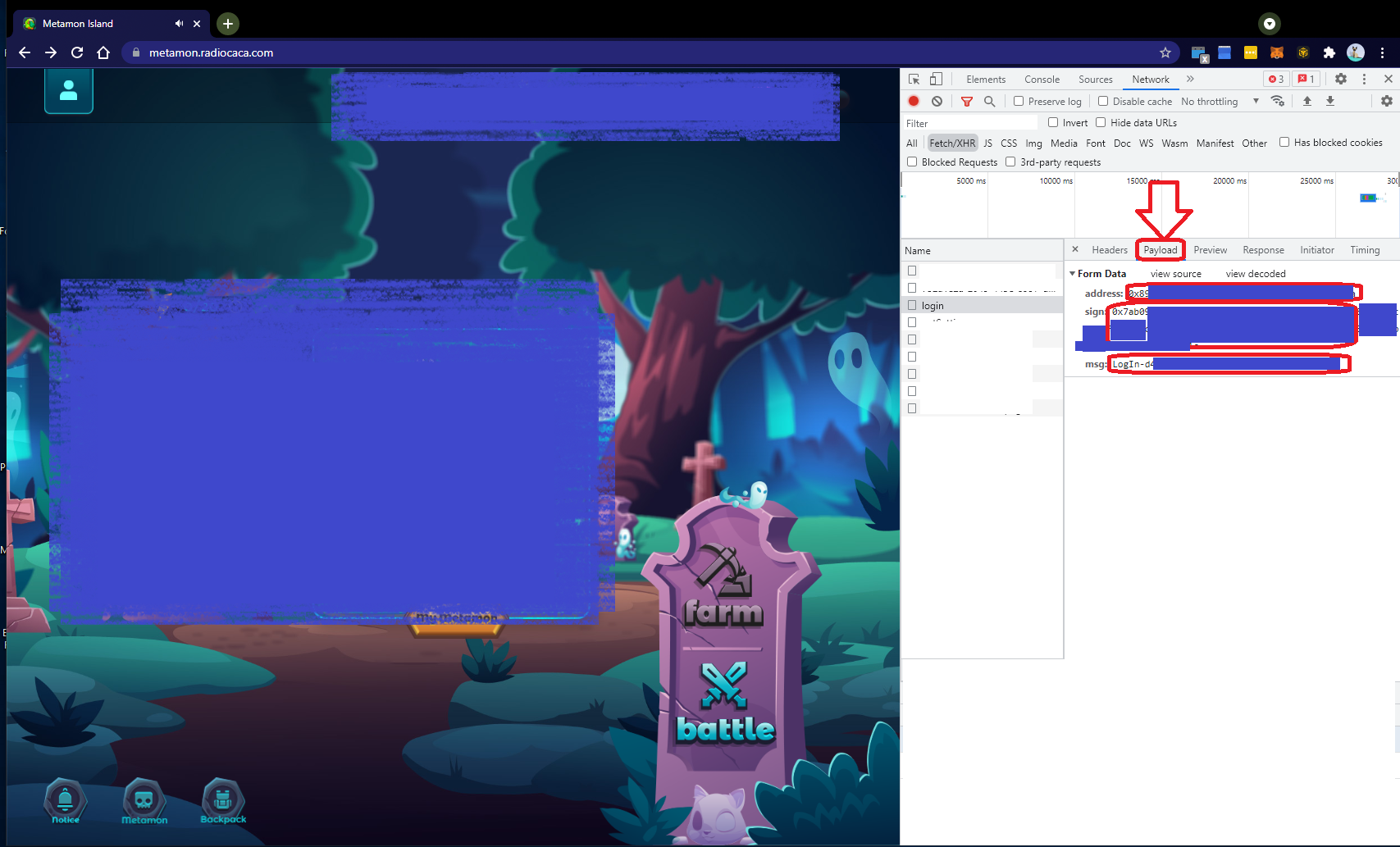Enable the Preserve log checkbox
This screenshot has width=1400, height=847.
click(1019, 101)
